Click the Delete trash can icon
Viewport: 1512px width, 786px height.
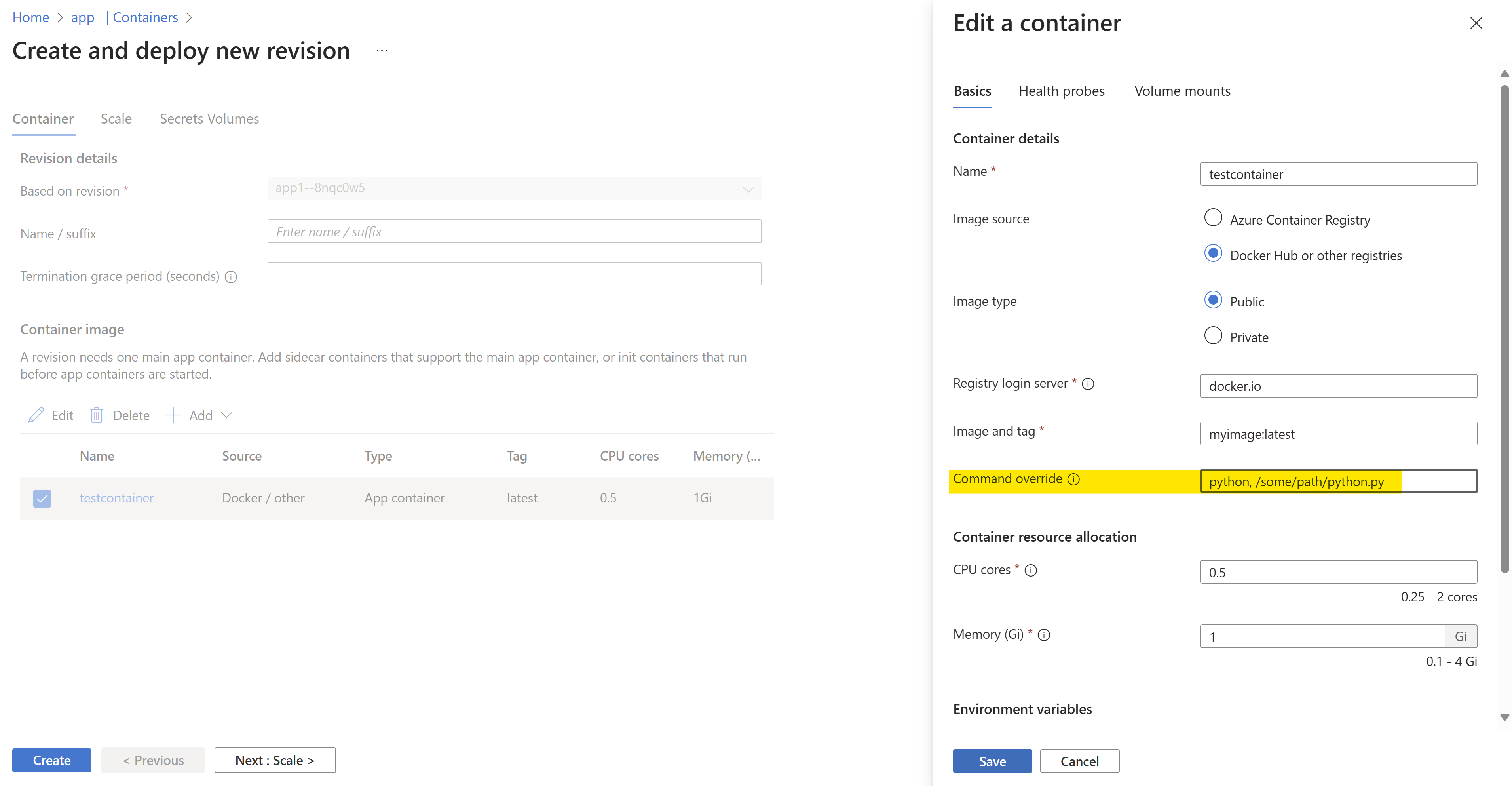click(x=96, y=415)
